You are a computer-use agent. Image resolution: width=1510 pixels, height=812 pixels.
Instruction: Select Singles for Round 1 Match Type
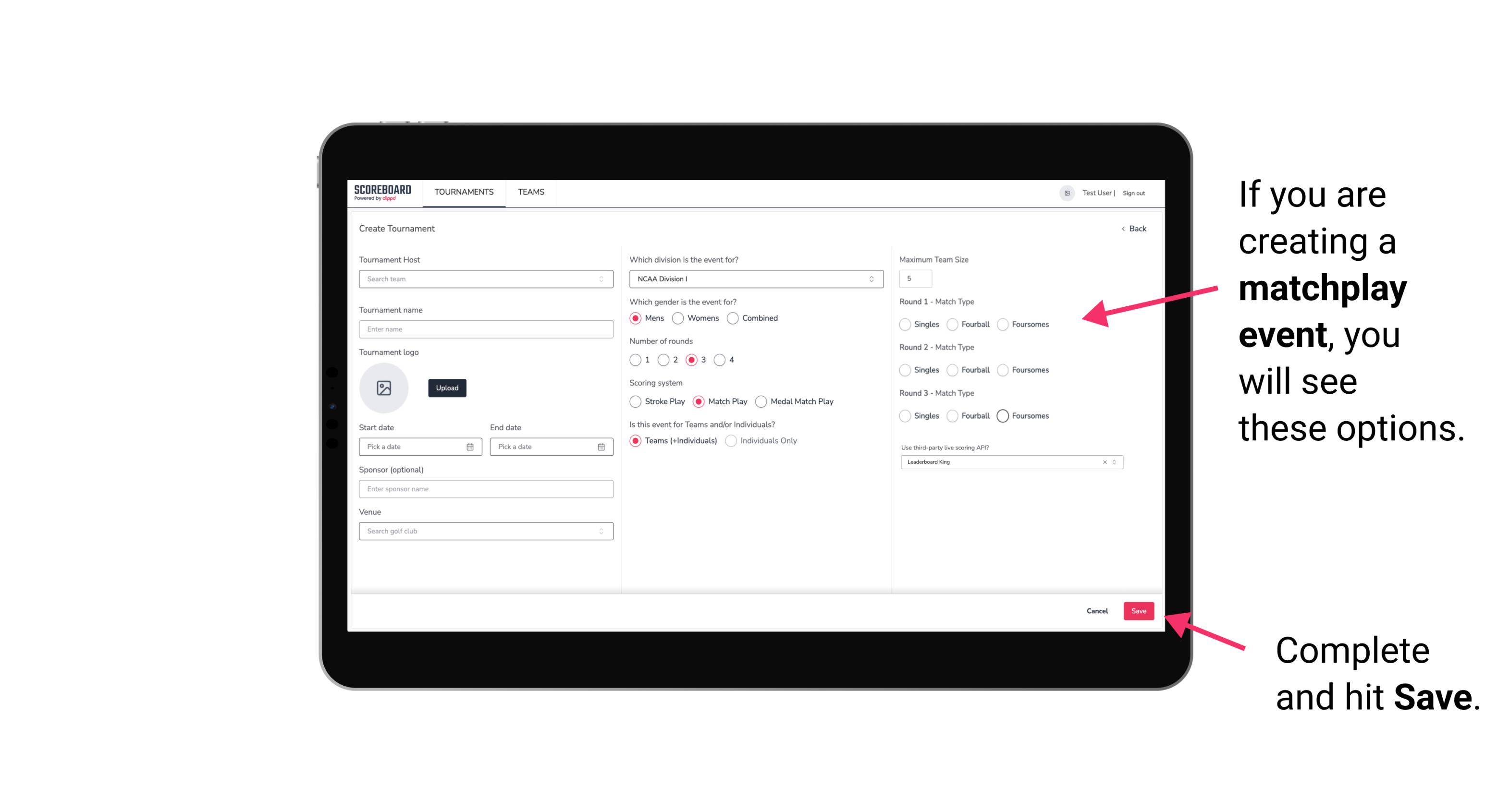[905, 323]
